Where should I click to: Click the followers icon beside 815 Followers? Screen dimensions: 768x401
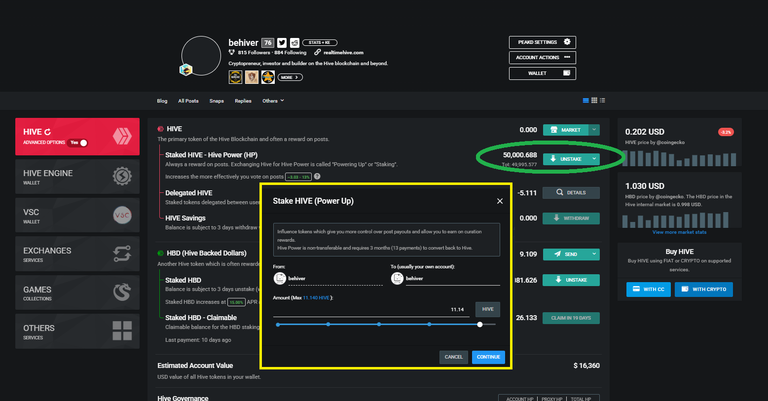tap(232, 52)
